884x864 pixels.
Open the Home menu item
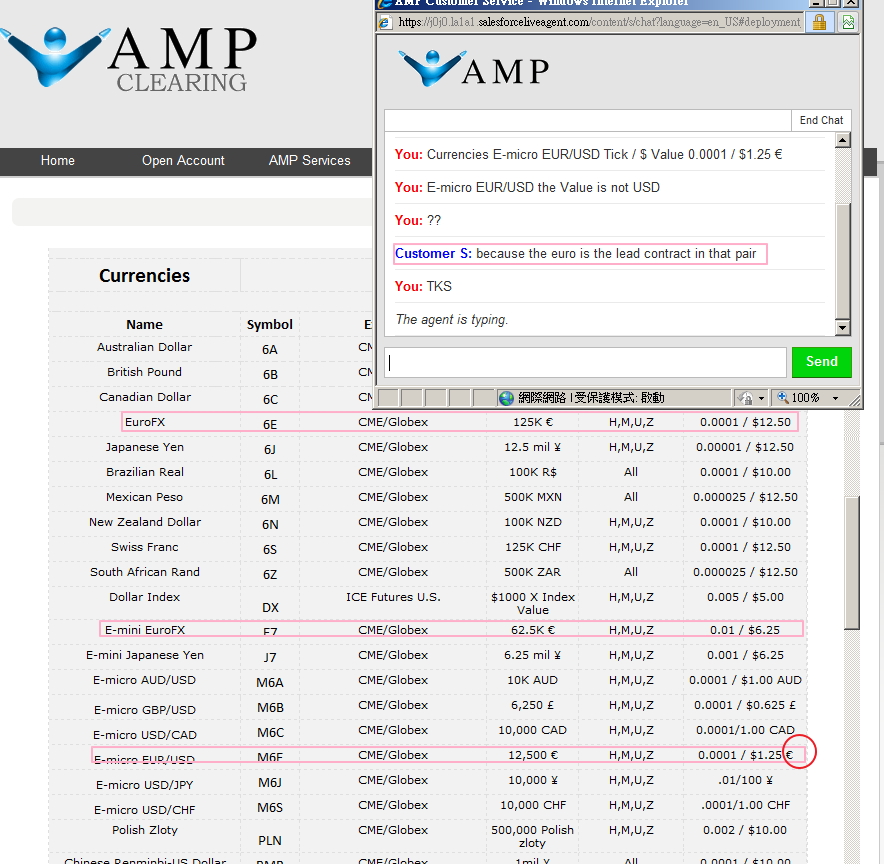(58, 161)
